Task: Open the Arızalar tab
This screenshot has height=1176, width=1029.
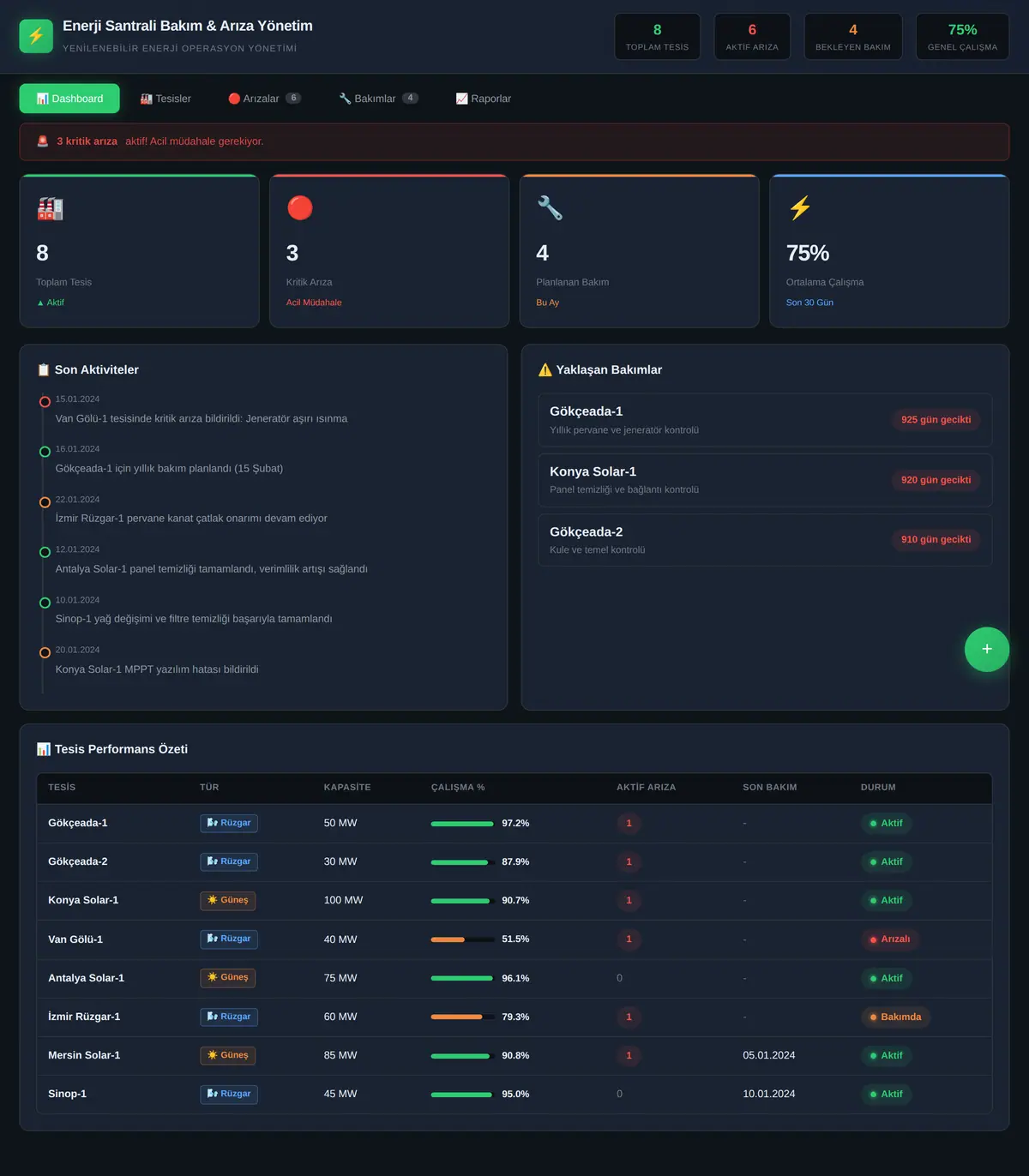Action: point(264,99)
